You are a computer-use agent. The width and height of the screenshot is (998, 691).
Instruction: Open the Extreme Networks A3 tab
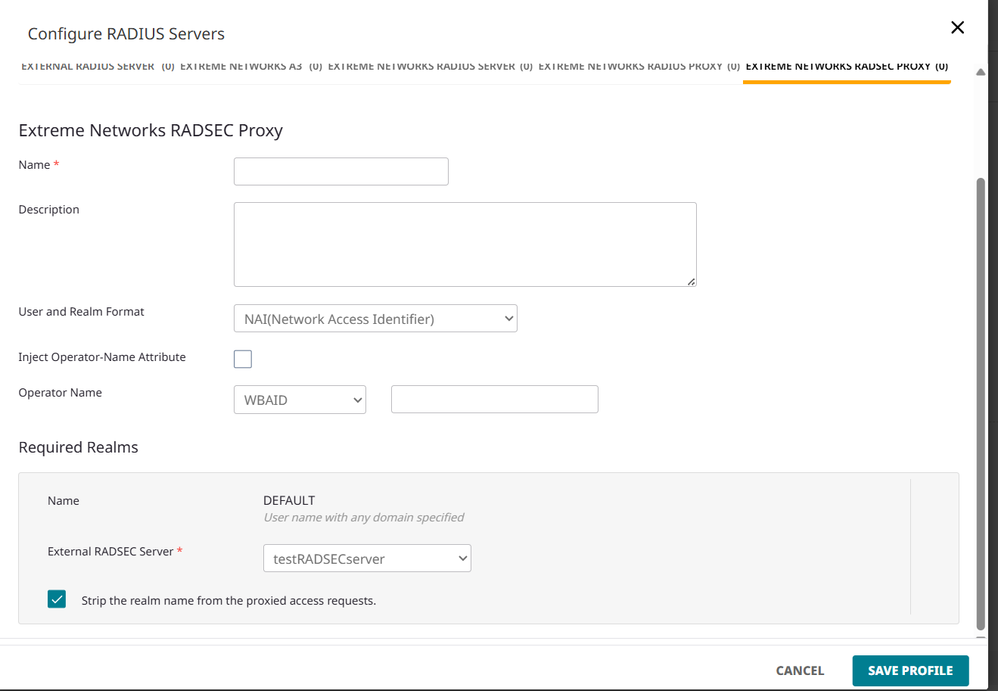point(250,67)
